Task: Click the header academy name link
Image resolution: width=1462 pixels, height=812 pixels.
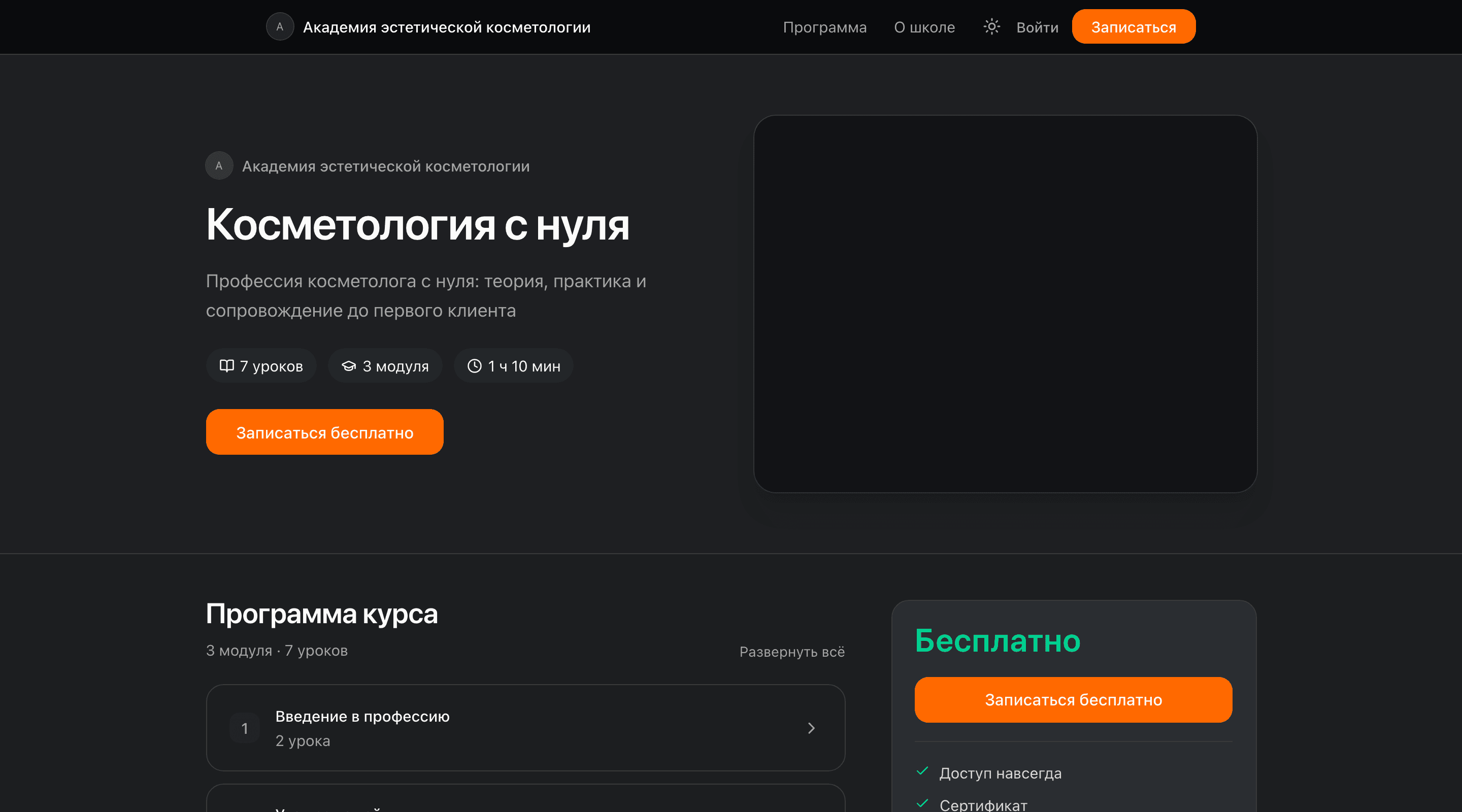Action: click(447, 27)
